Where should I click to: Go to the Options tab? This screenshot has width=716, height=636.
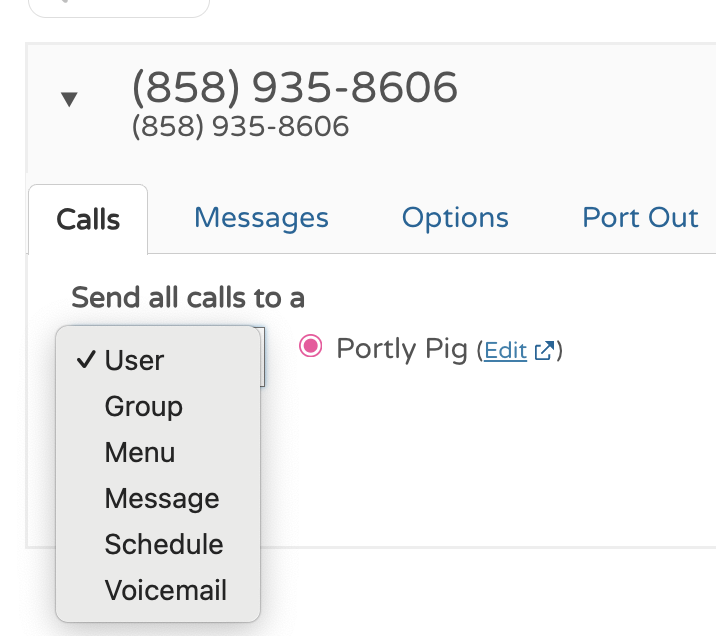pos(455,218)
